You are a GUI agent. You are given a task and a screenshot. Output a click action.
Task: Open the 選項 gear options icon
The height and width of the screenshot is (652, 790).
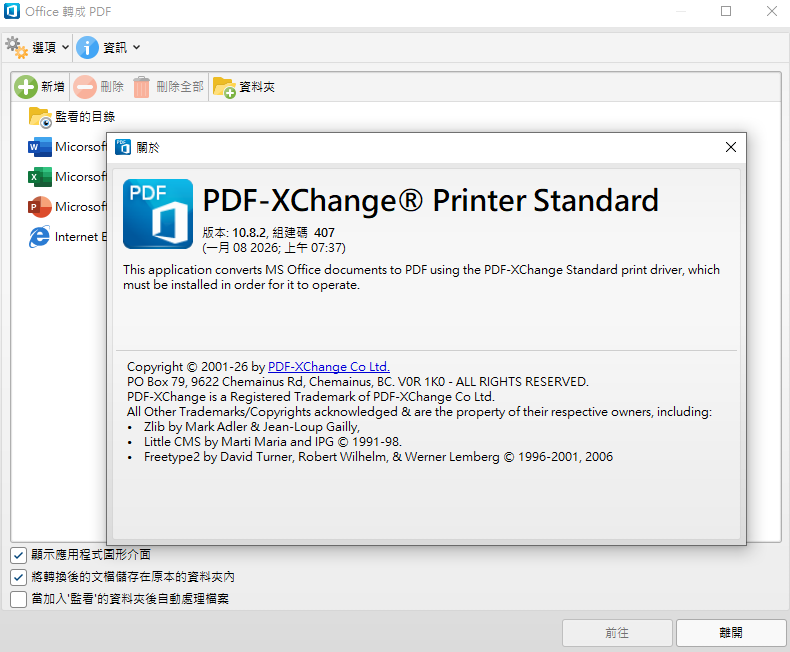click(17, 47)
